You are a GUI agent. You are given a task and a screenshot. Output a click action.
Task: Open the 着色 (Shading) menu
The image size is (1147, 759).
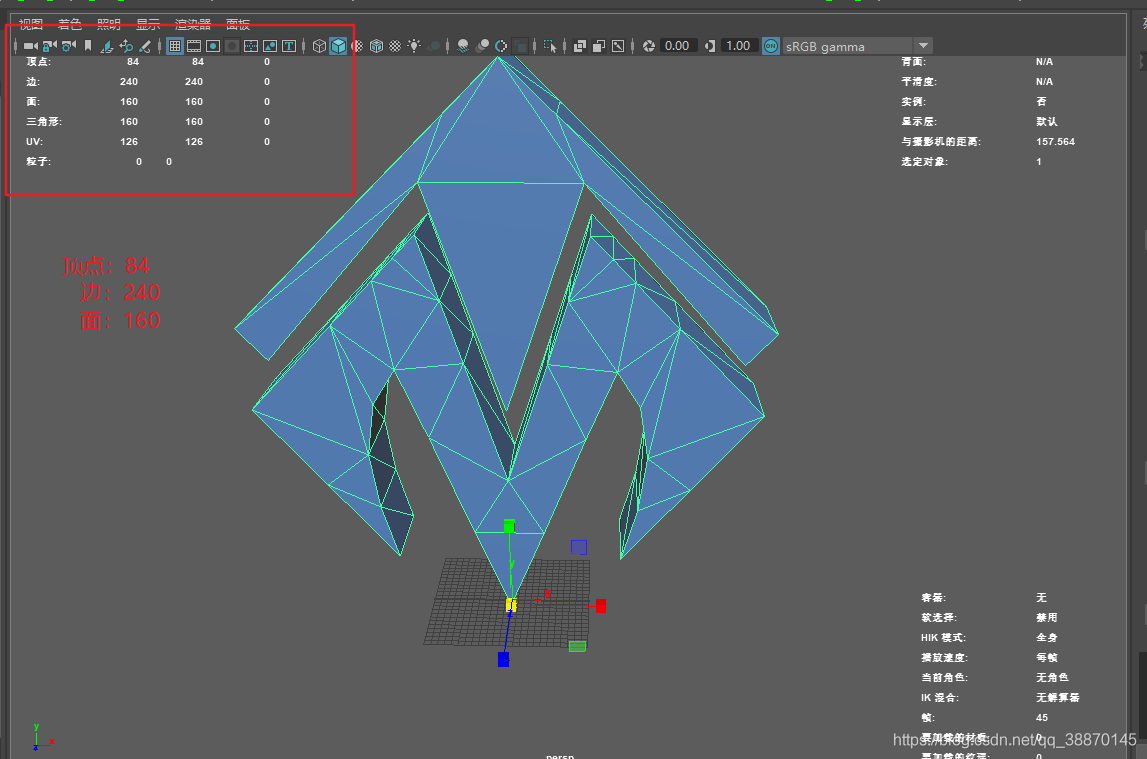pos(70,24)
